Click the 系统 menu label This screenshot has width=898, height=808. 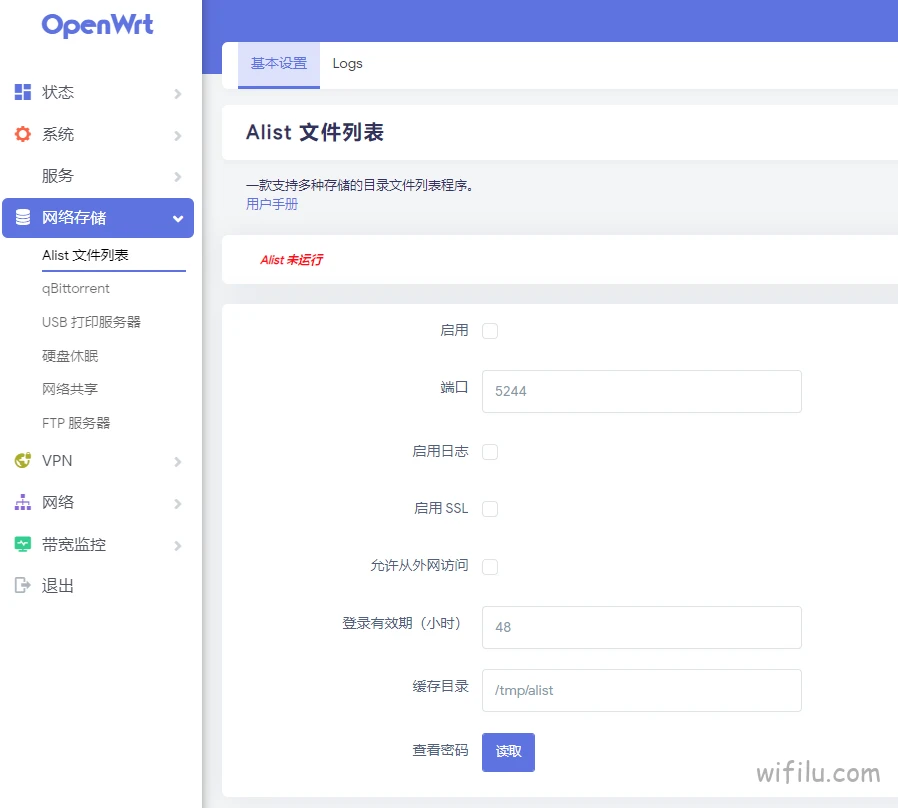58,134
